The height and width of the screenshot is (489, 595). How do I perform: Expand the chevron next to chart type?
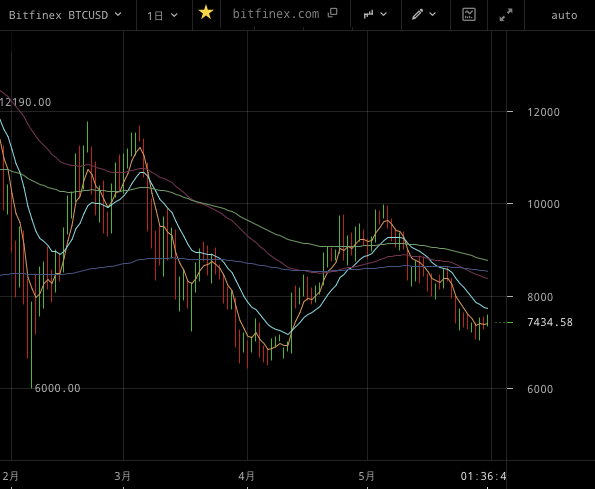pyautogui.click(x=384, y=14)
